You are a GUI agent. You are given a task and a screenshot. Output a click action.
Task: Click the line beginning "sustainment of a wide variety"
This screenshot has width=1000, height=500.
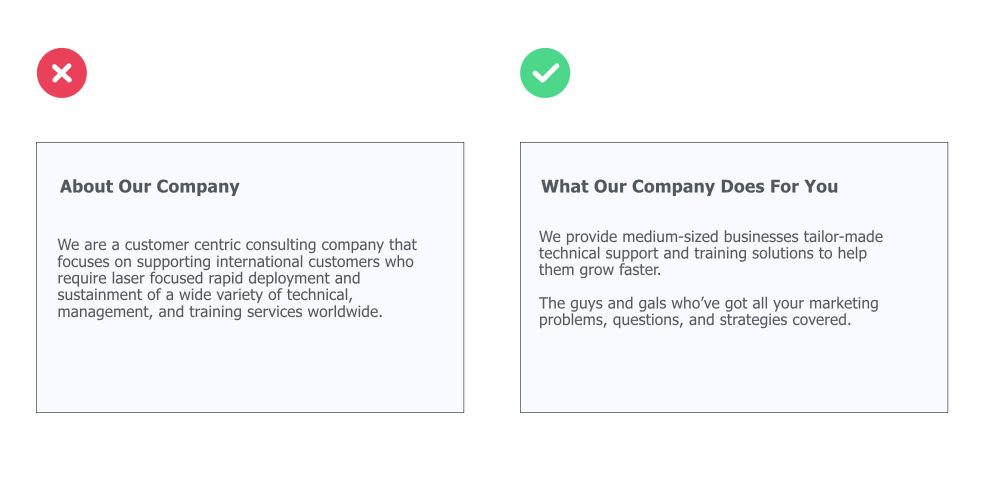coord(205,295)
